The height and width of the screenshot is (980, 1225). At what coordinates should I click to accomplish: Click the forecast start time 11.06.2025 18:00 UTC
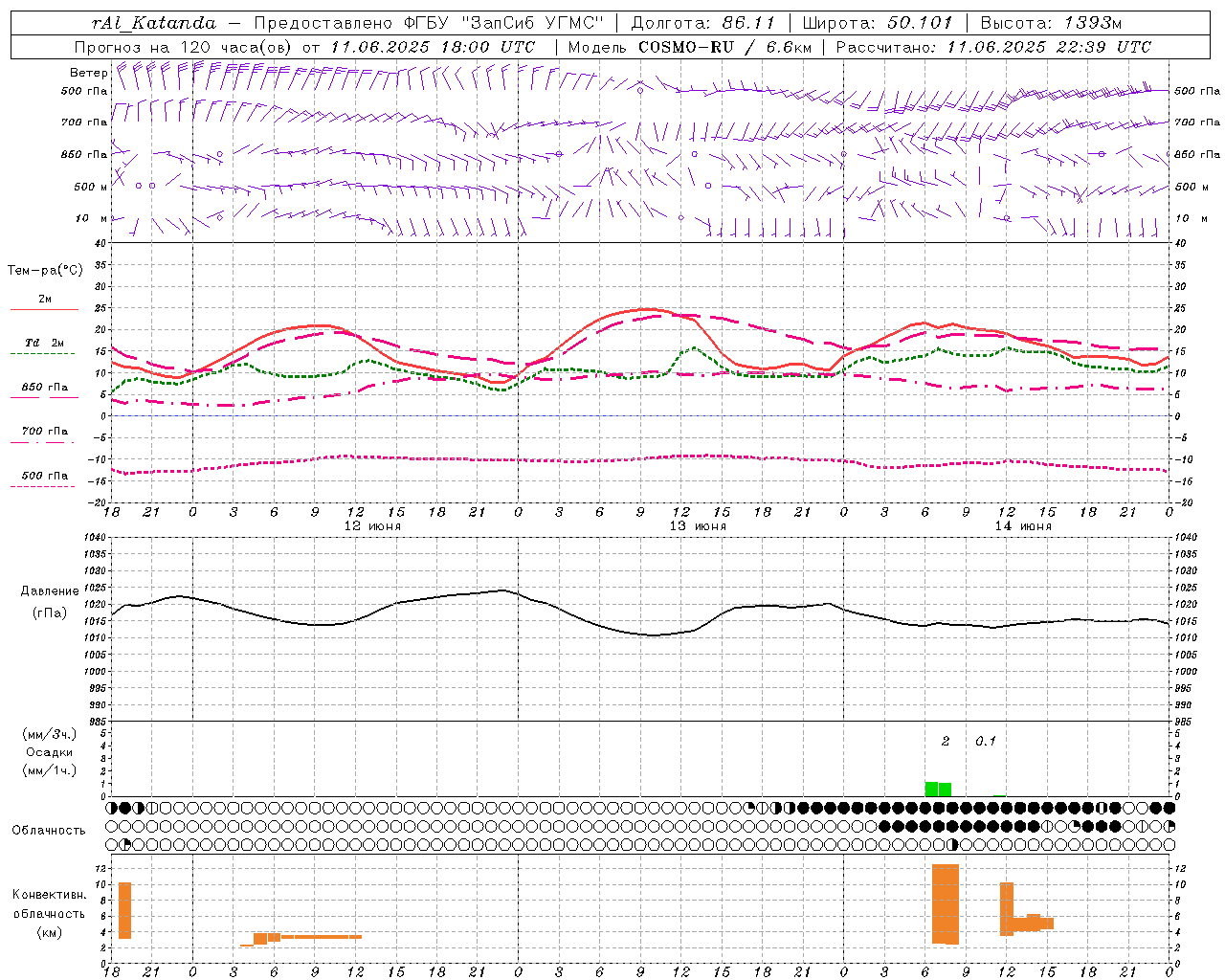(x=433, y=47)
